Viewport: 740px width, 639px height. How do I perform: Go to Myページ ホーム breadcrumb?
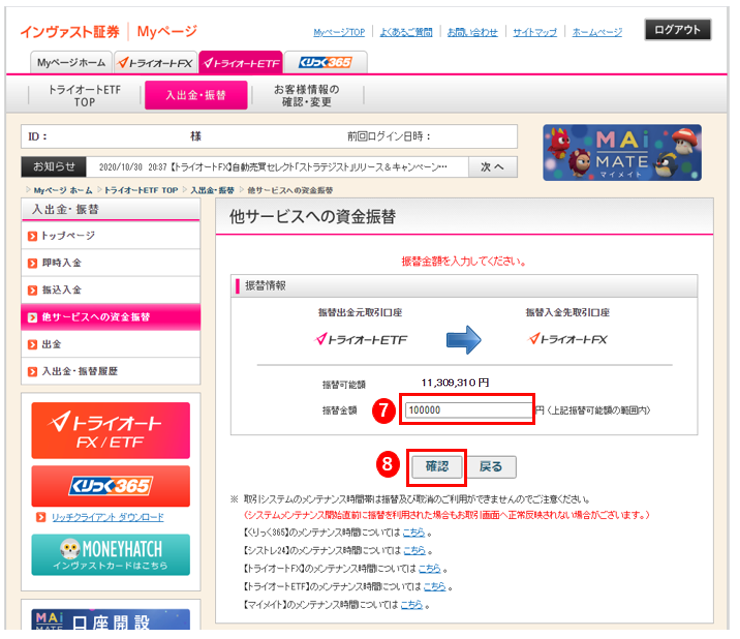point(63,190)
